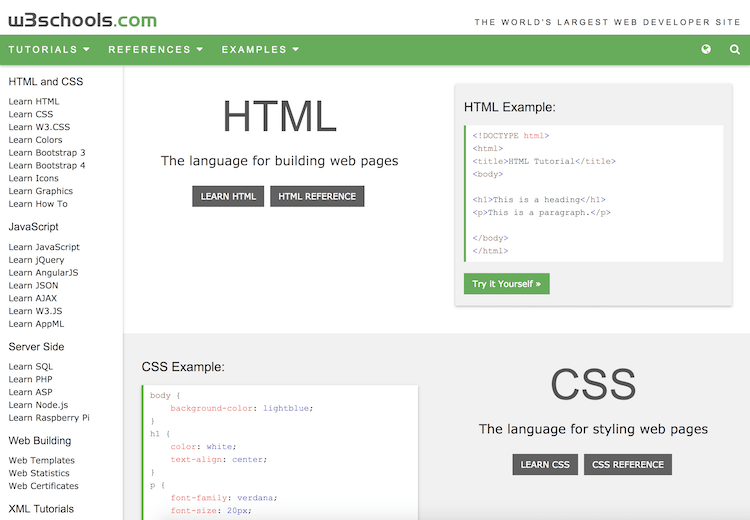Click the green Try it Yourself button
This screenshot has width=750, height=520.
tap(506, 284)
